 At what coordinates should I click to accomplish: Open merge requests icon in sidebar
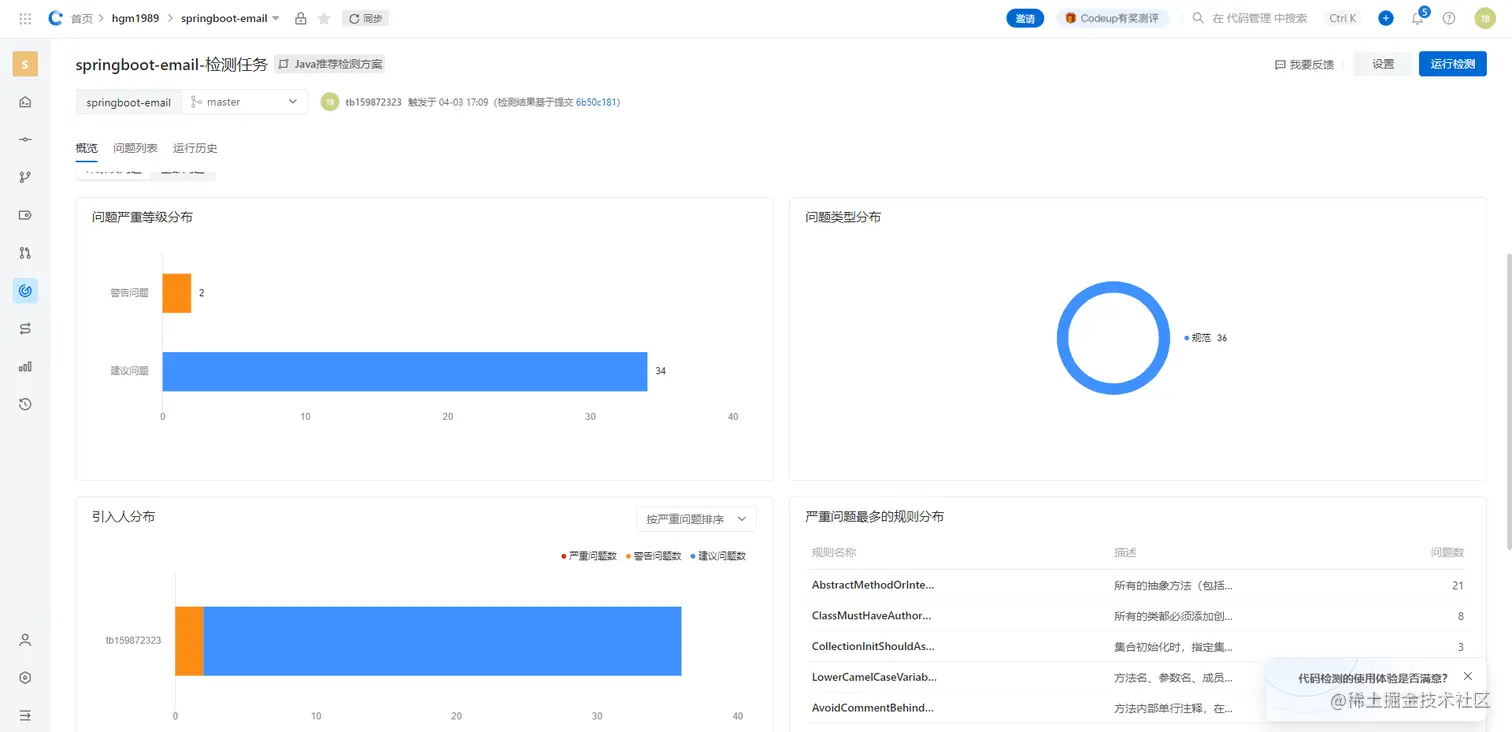pos(25,253)
